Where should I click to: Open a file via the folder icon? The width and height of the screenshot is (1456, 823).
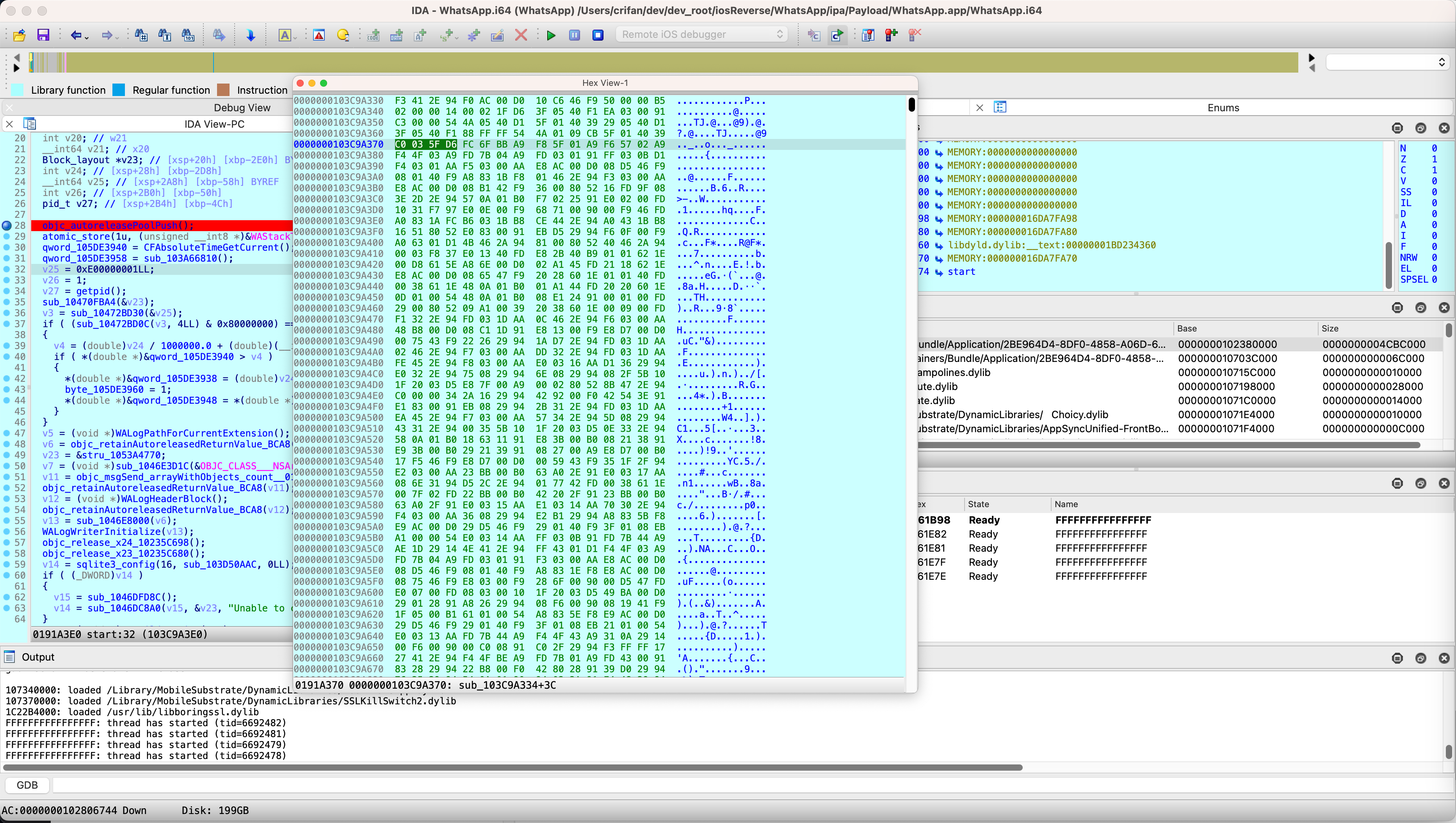(x=19, y=35)
